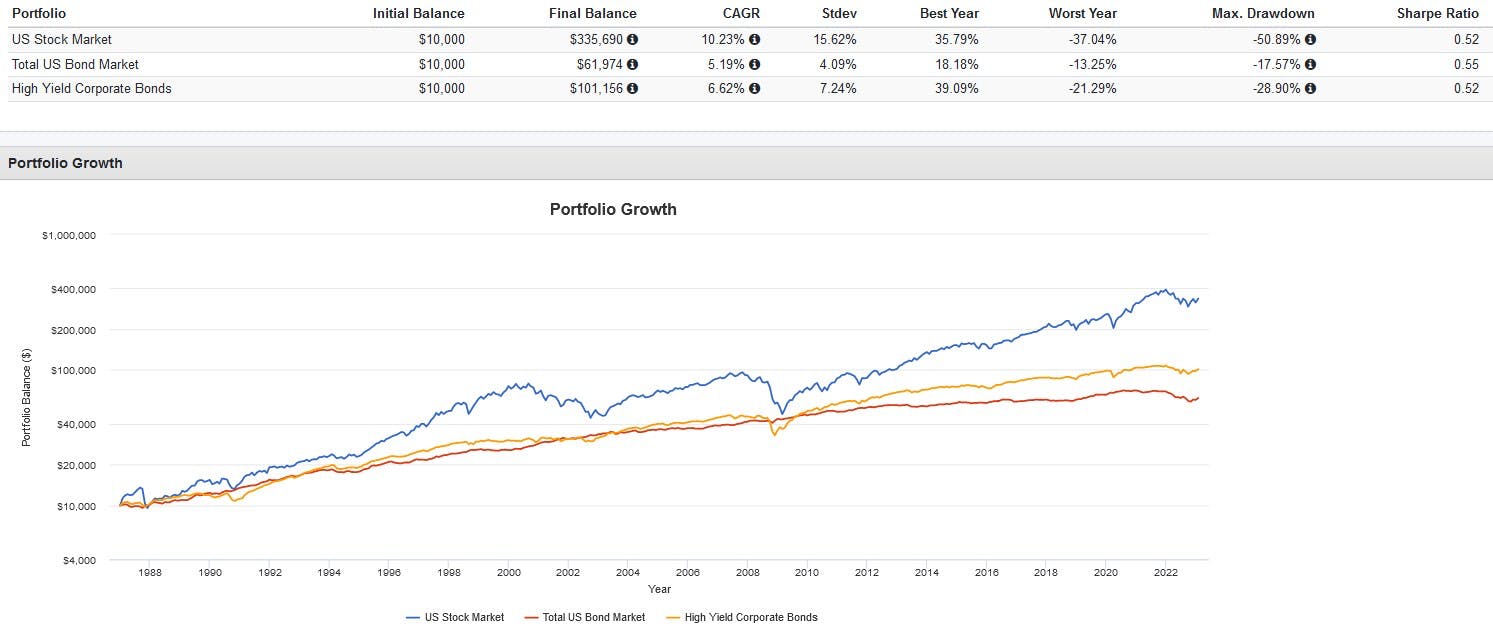This screenshot has width=1493, height=635.
Task: Click the Portfolio Growth section header bar
Action: [746, 163]
